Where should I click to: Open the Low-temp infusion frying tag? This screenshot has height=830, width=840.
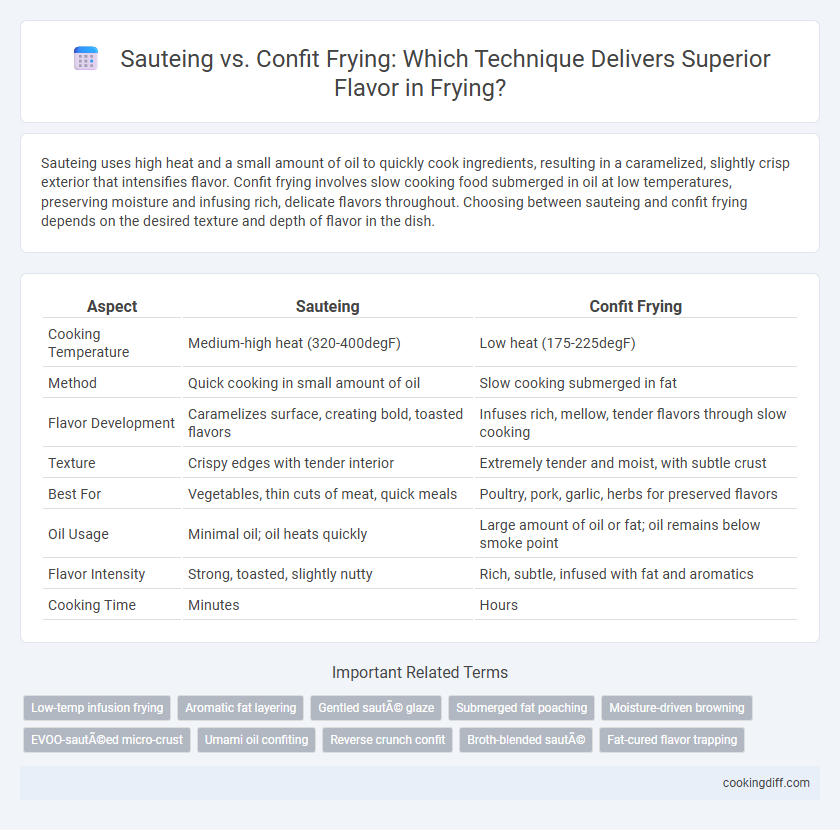[x=97, y=708]
